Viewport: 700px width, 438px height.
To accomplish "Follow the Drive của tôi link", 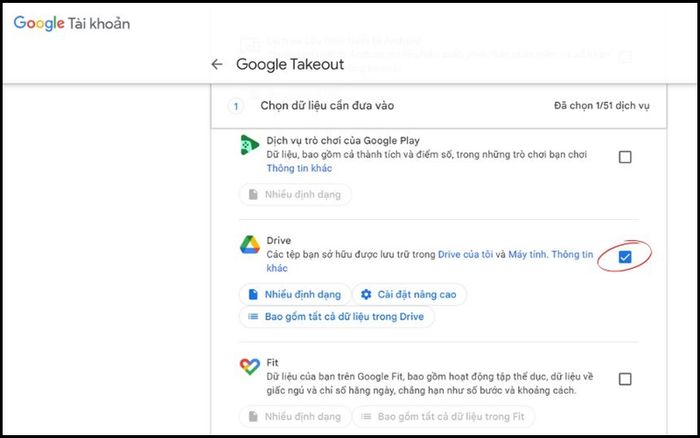I will (x=465, y=254).
